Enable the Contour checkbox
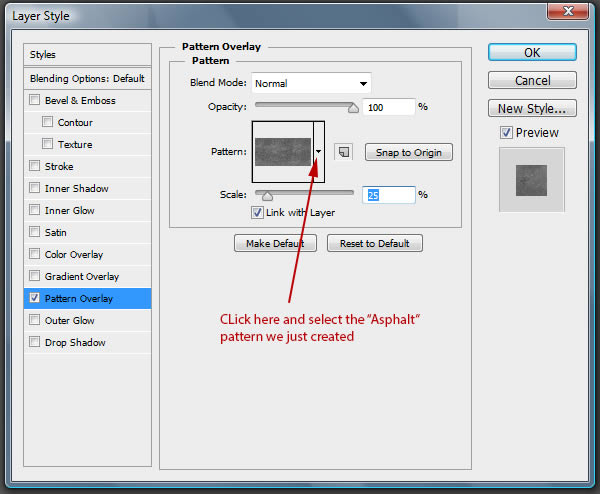 coord(47,122)
